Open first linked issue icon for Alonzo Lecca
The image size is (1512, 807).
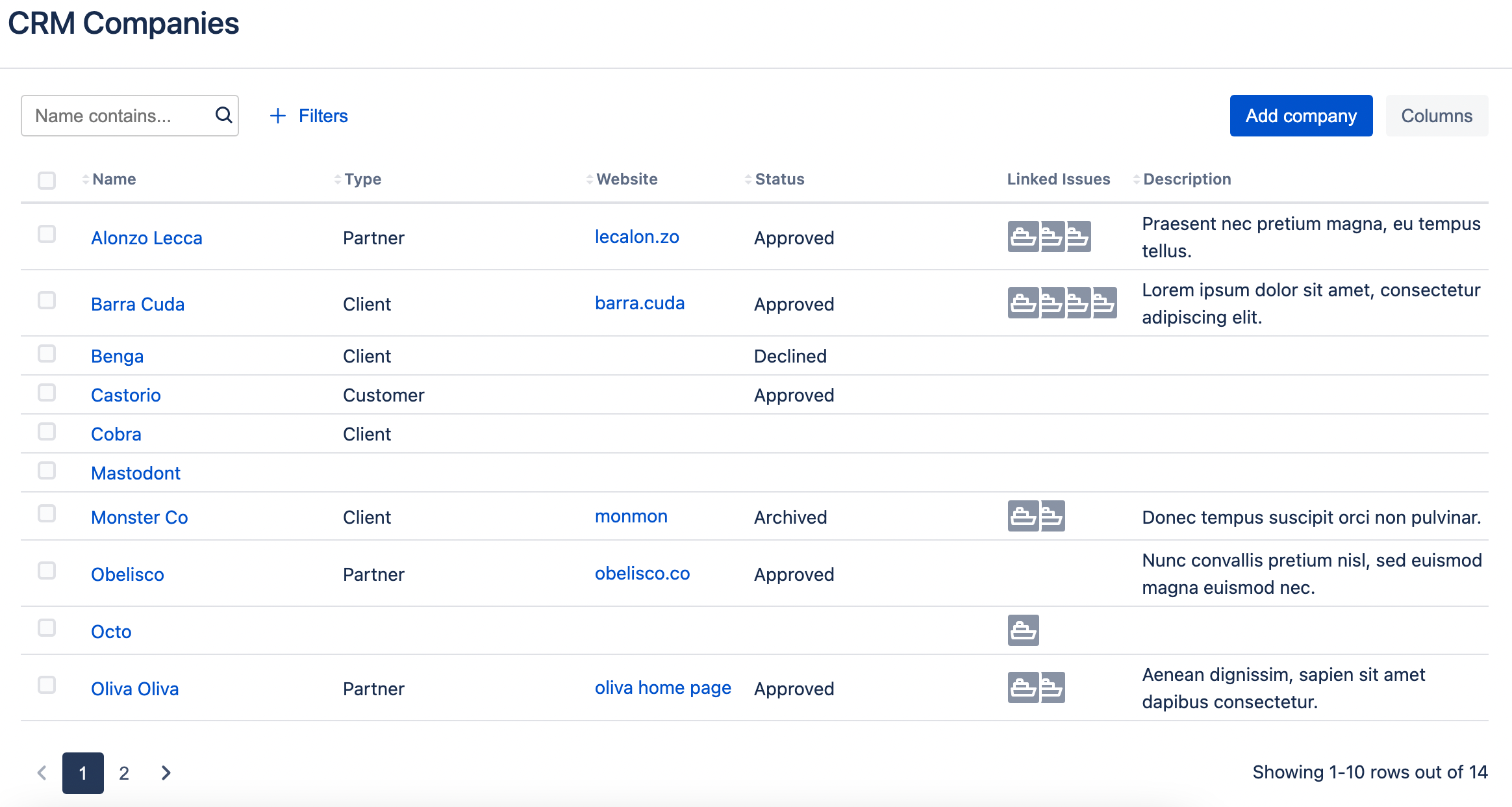pos(1023,237)
